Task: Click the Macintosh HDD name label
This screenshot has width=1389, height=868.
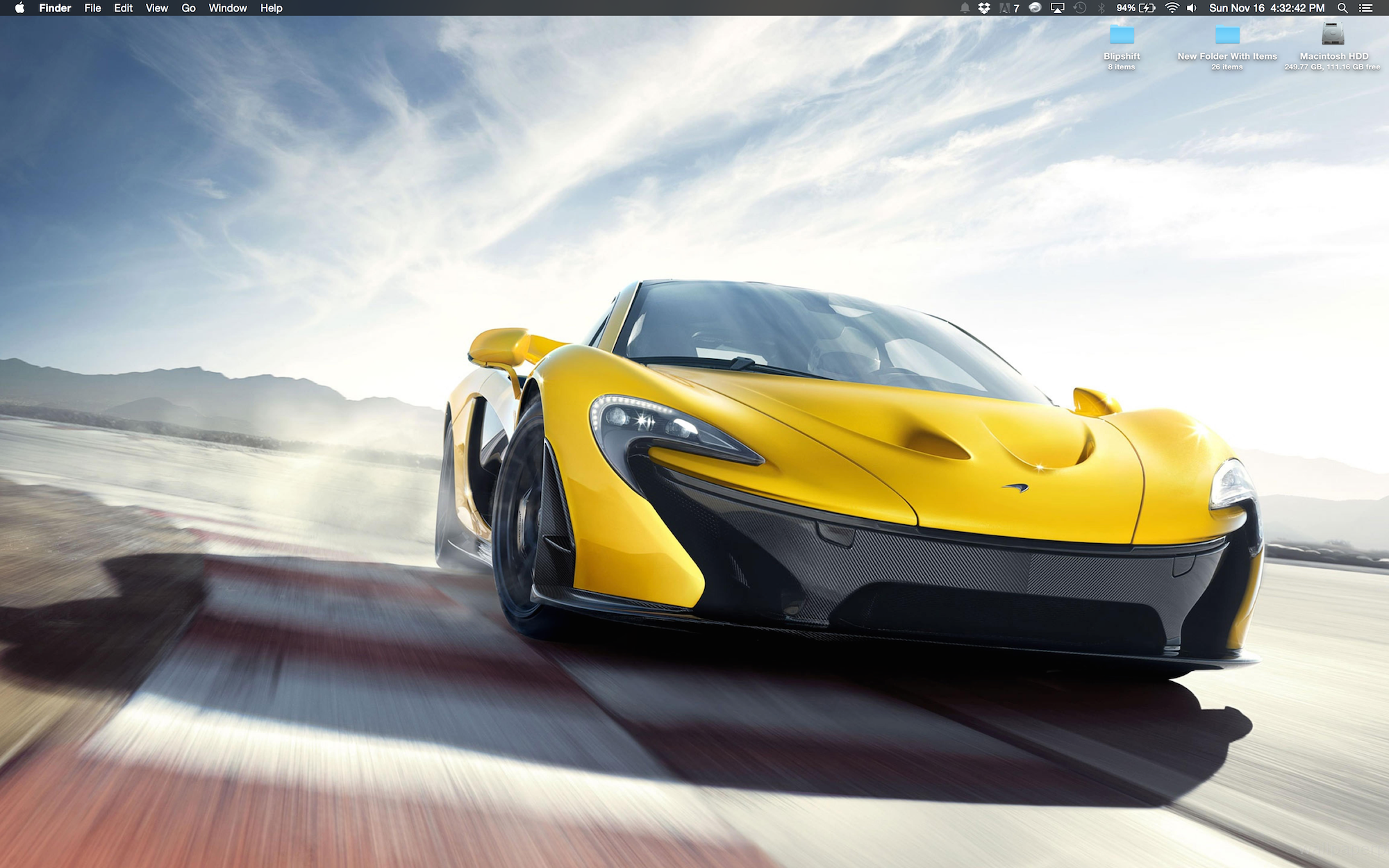Action: pyautogui.click(x=1333, y=56)
